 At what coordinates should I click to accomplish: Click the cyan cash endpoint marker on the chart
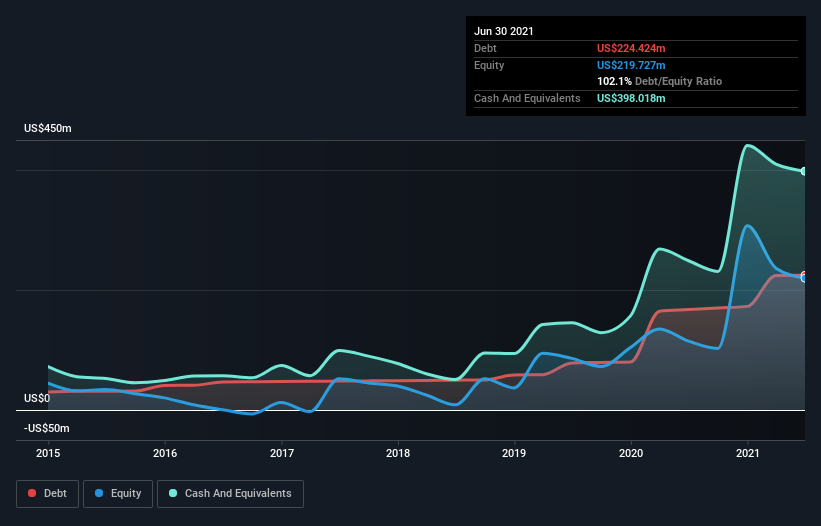point(804,171)
